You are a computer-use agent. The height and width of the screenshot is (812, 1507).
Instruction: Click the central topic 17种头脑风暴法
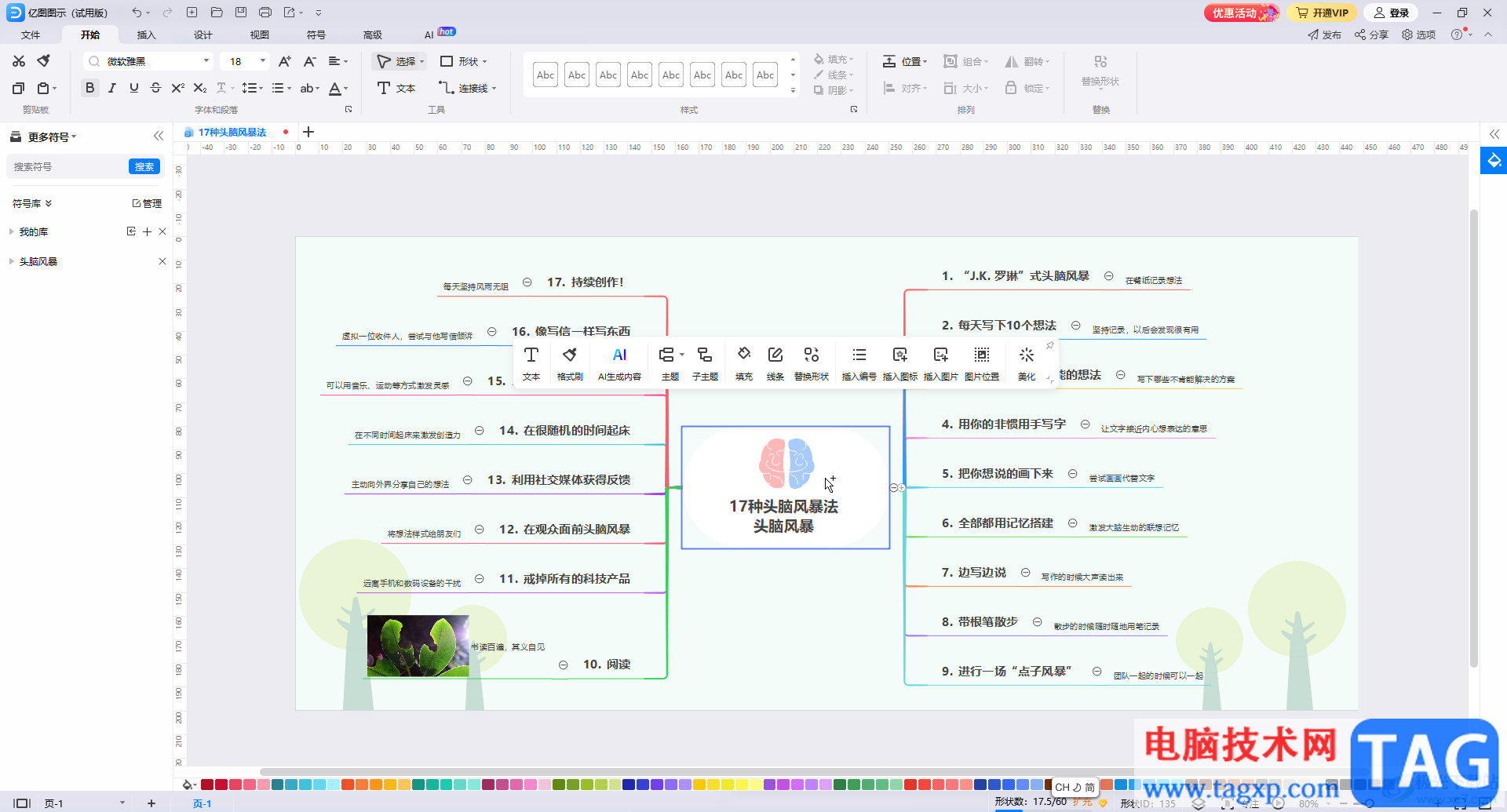click(785, 487)
